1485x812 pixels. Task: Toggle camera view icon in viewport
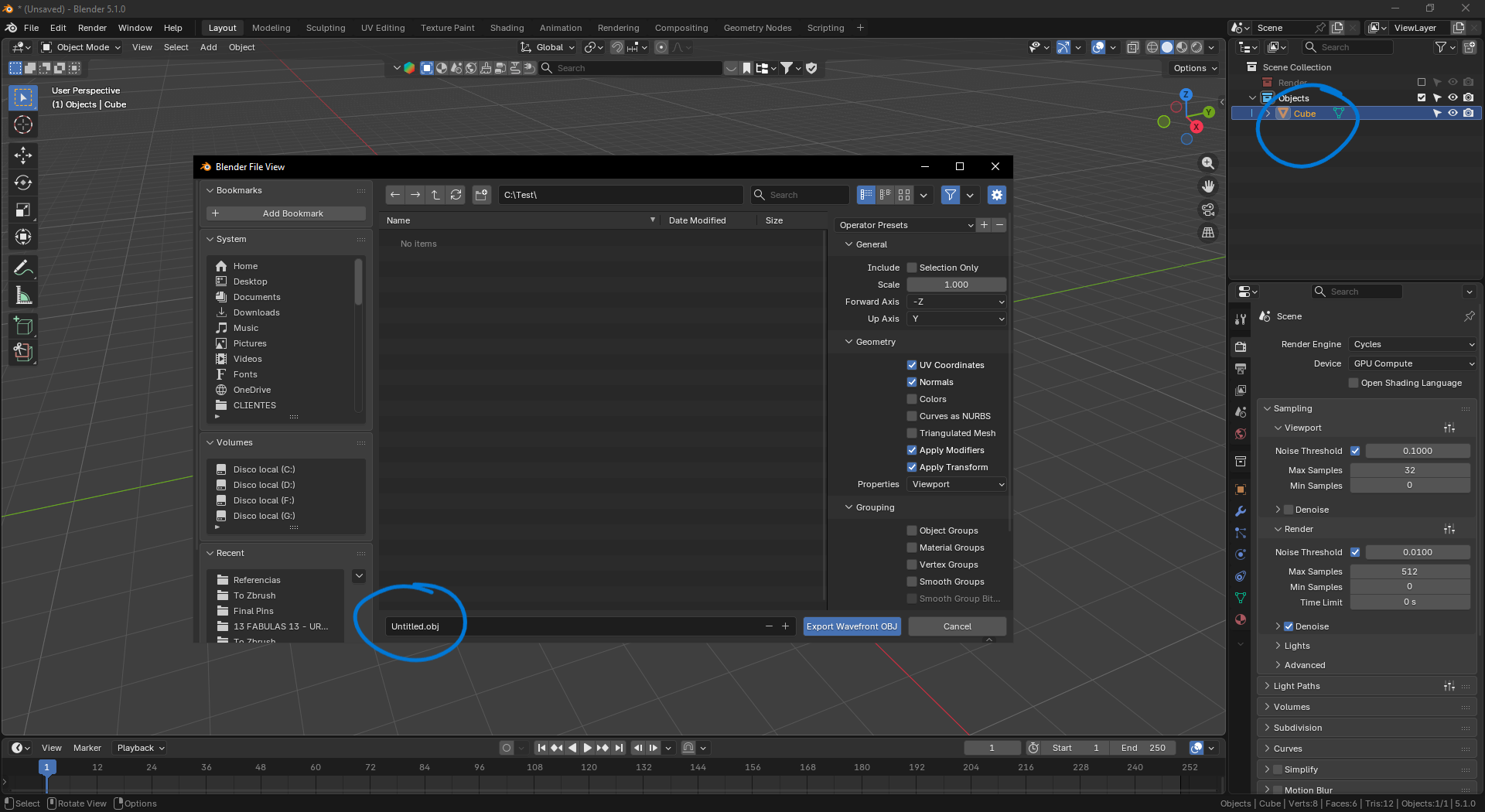(1208, 210)
